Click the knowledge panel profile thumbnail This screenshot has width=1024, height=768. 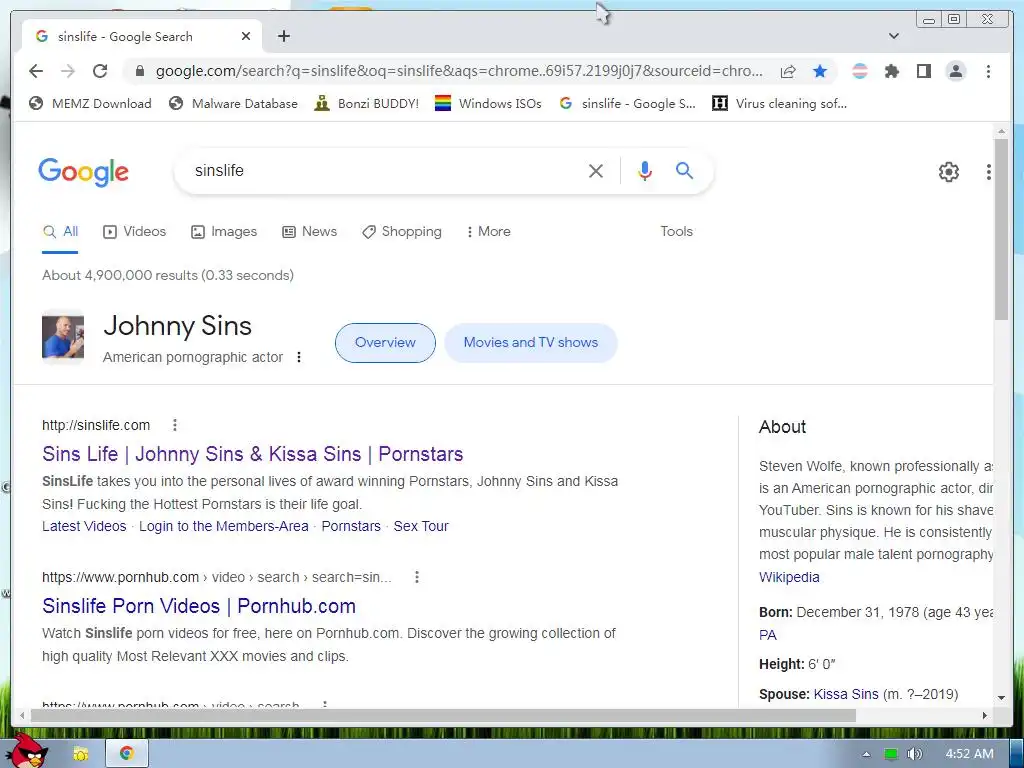coord(63,337)
